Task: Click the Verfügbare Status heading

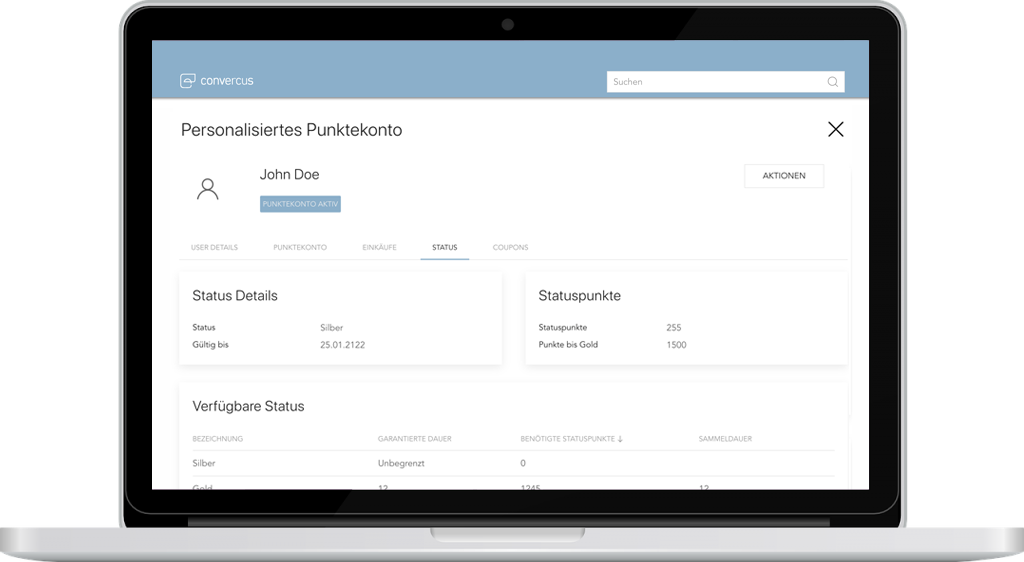Action: (x=248, y=406)
